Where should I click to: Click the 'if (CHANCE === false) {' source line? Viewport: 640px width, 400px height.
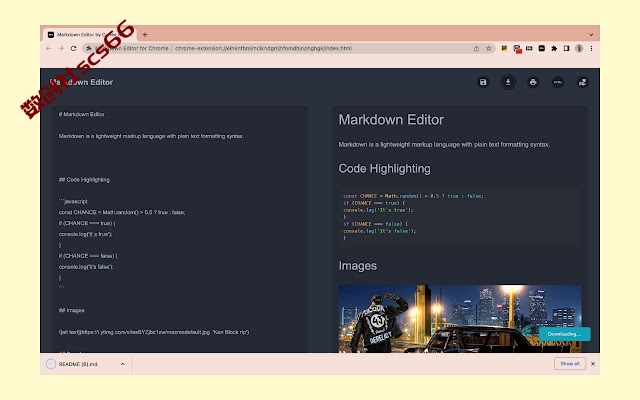(x=88, y=256)
